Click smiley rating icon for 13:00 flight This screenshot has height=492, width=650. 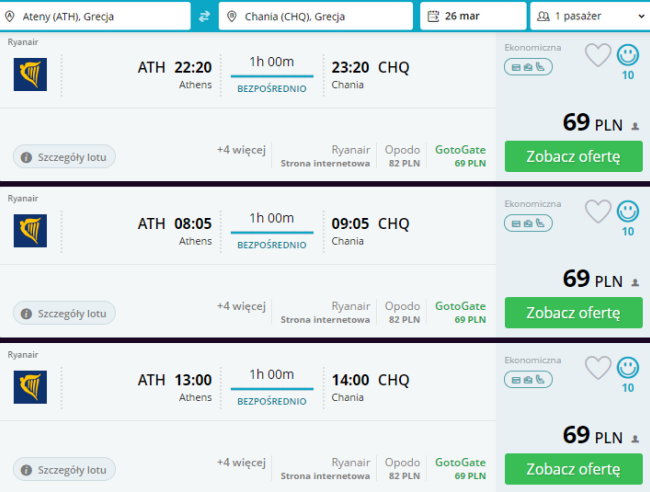click(628, 368)
